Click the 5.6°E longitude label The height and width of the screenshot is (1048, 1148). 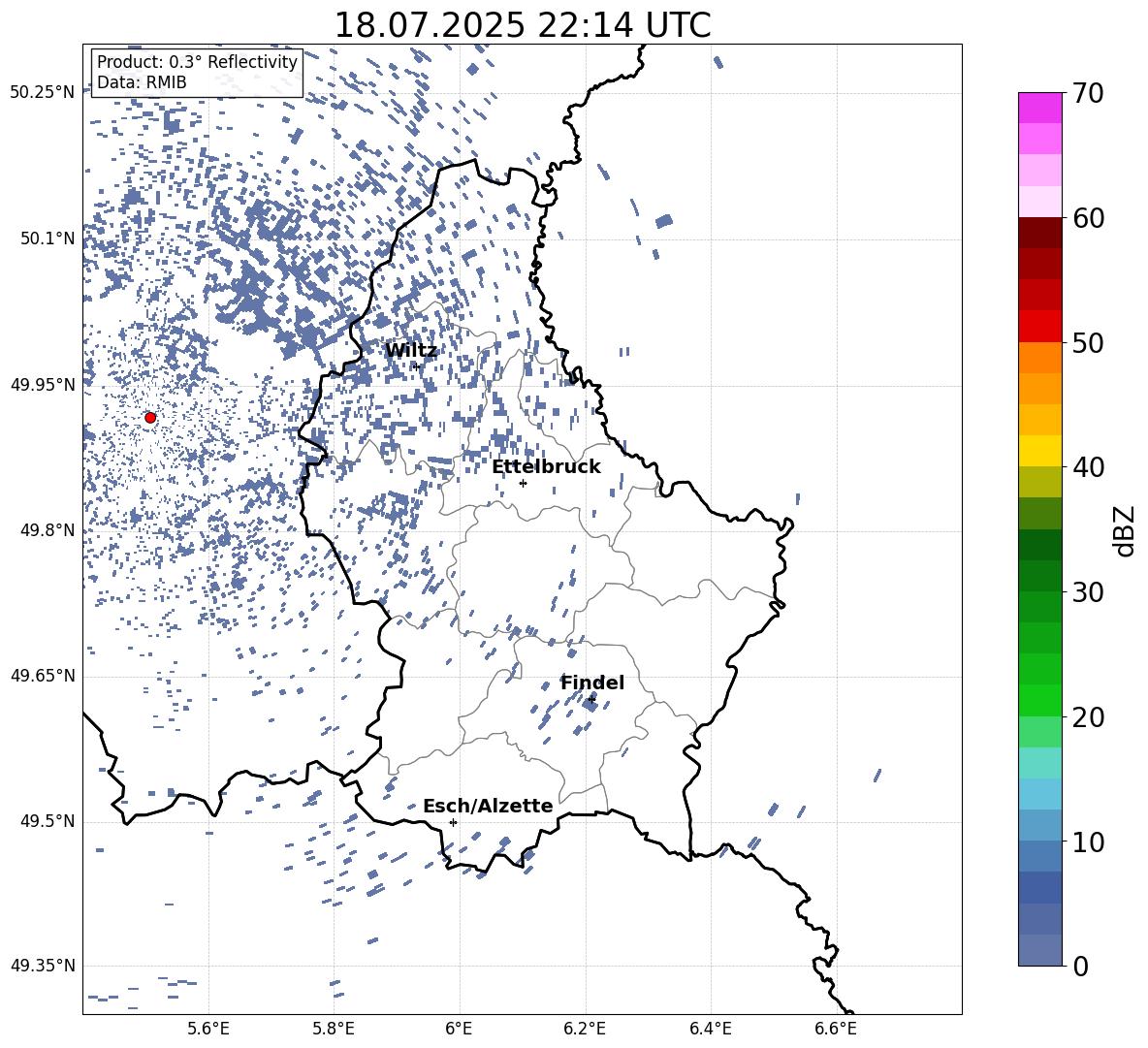click(208, 1029)
